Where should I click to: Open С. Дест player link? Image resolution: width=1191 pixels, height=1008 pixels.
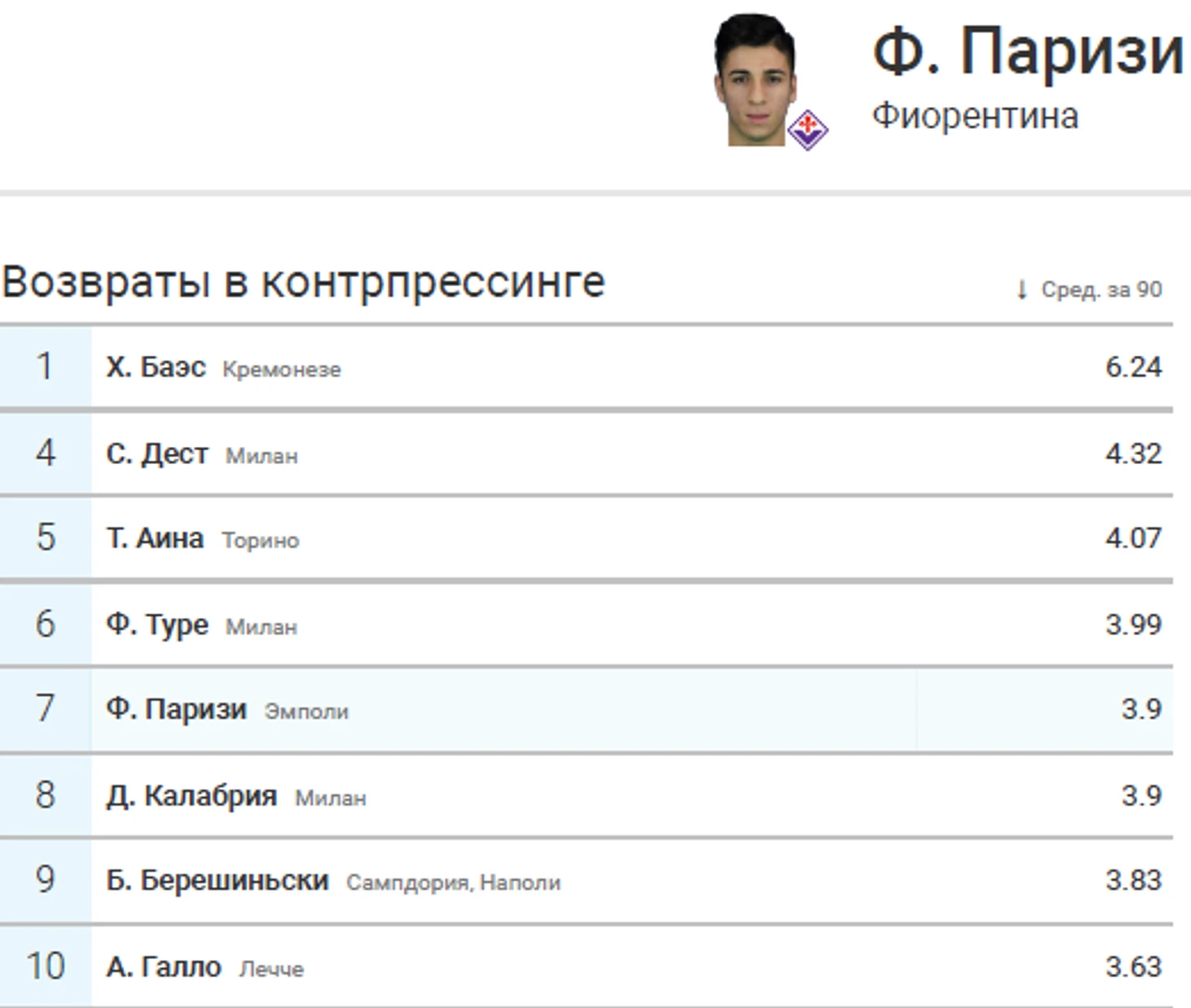[157, 453]
